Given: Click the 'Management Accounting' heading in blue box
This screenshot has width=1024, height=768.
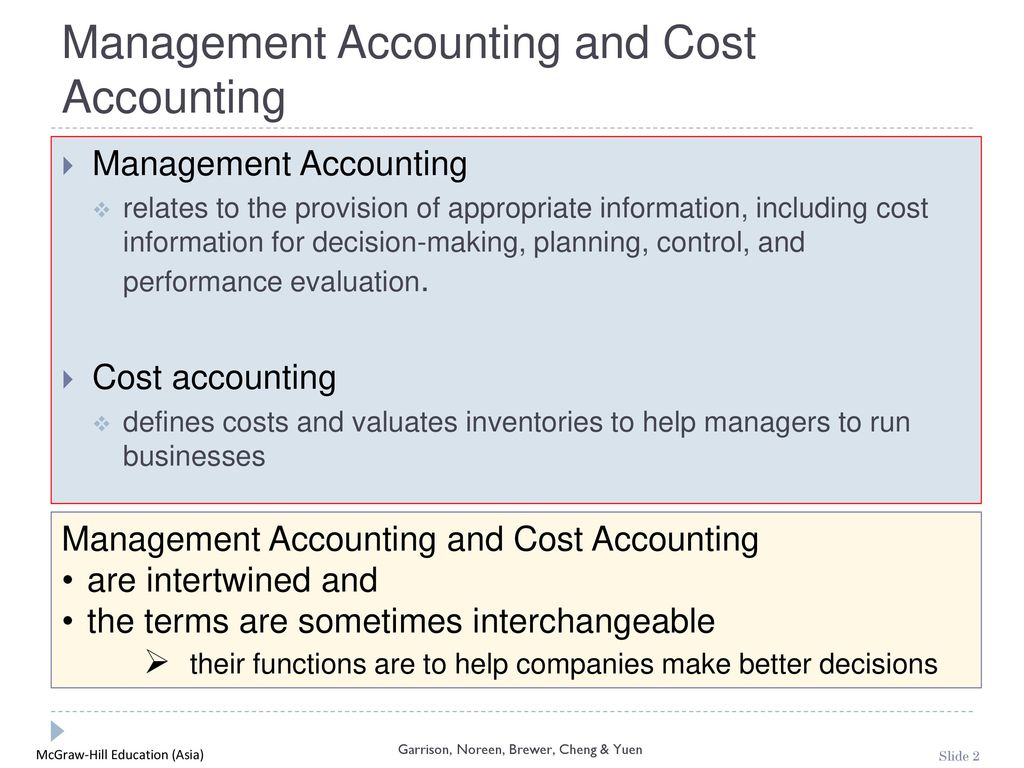Looking at the screenshot, I should point(280,164).
